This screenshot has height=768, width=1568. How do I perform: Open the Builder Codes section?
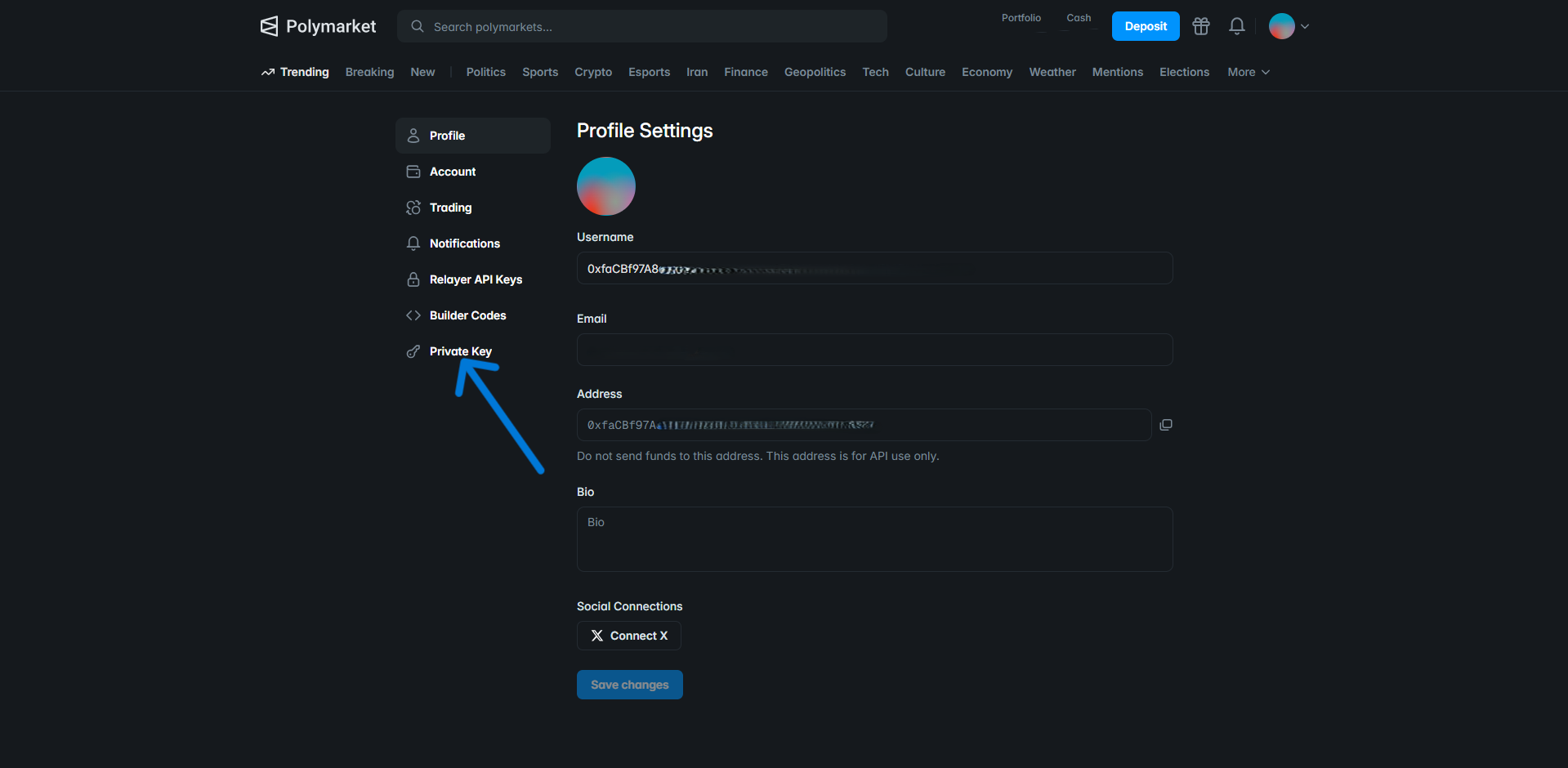pos(473,315)
